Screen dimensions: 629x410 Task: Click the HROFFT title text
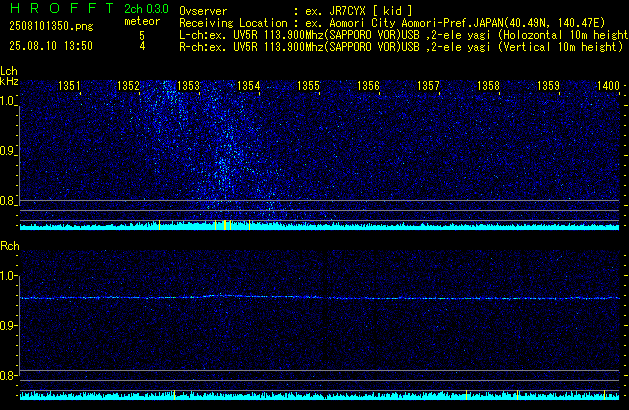click(63, 8)
